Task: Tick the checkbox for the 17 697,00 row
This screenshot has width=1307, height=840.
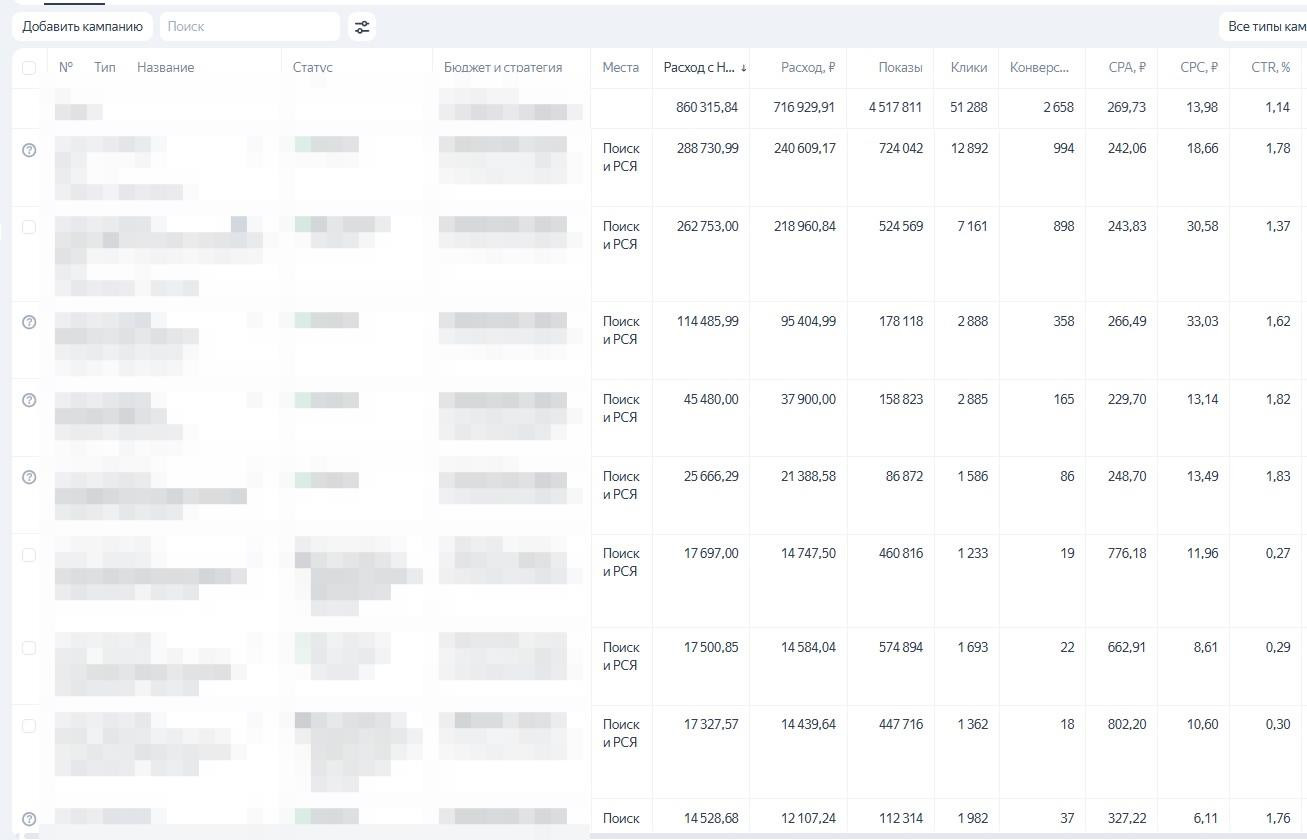Action: [29, 555]
